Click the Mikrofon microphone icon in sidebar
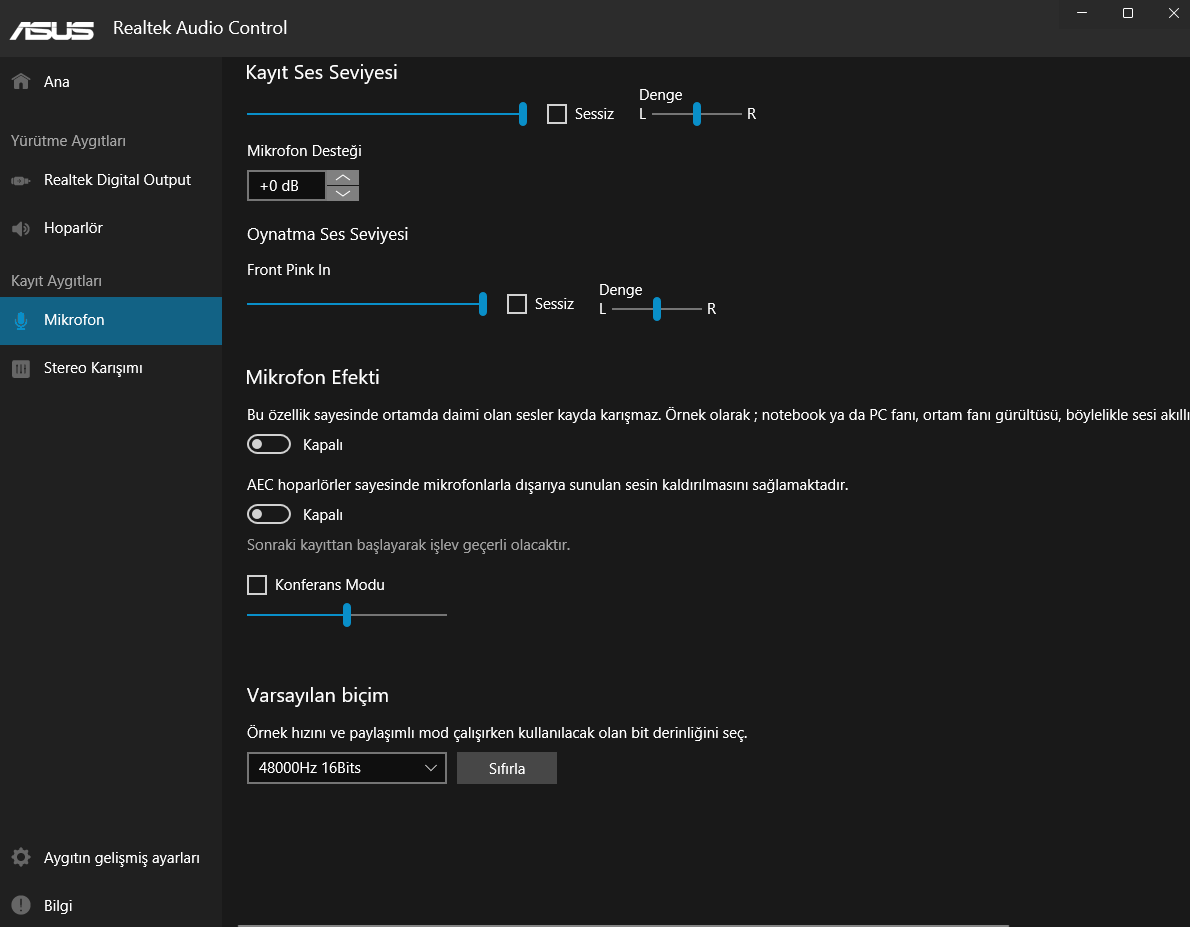The height and width of the screenshot is (927, 1190). 20,321
